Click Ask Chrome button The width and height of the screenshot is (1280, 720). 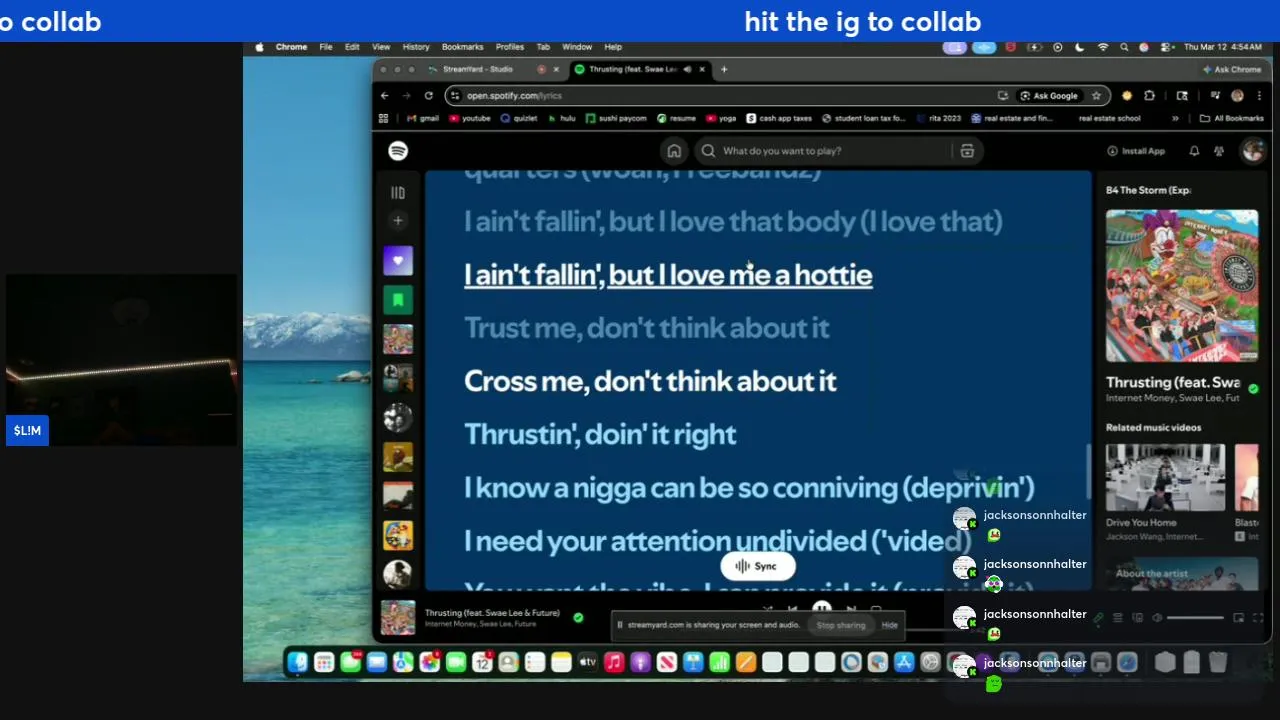coord(1232,69)
